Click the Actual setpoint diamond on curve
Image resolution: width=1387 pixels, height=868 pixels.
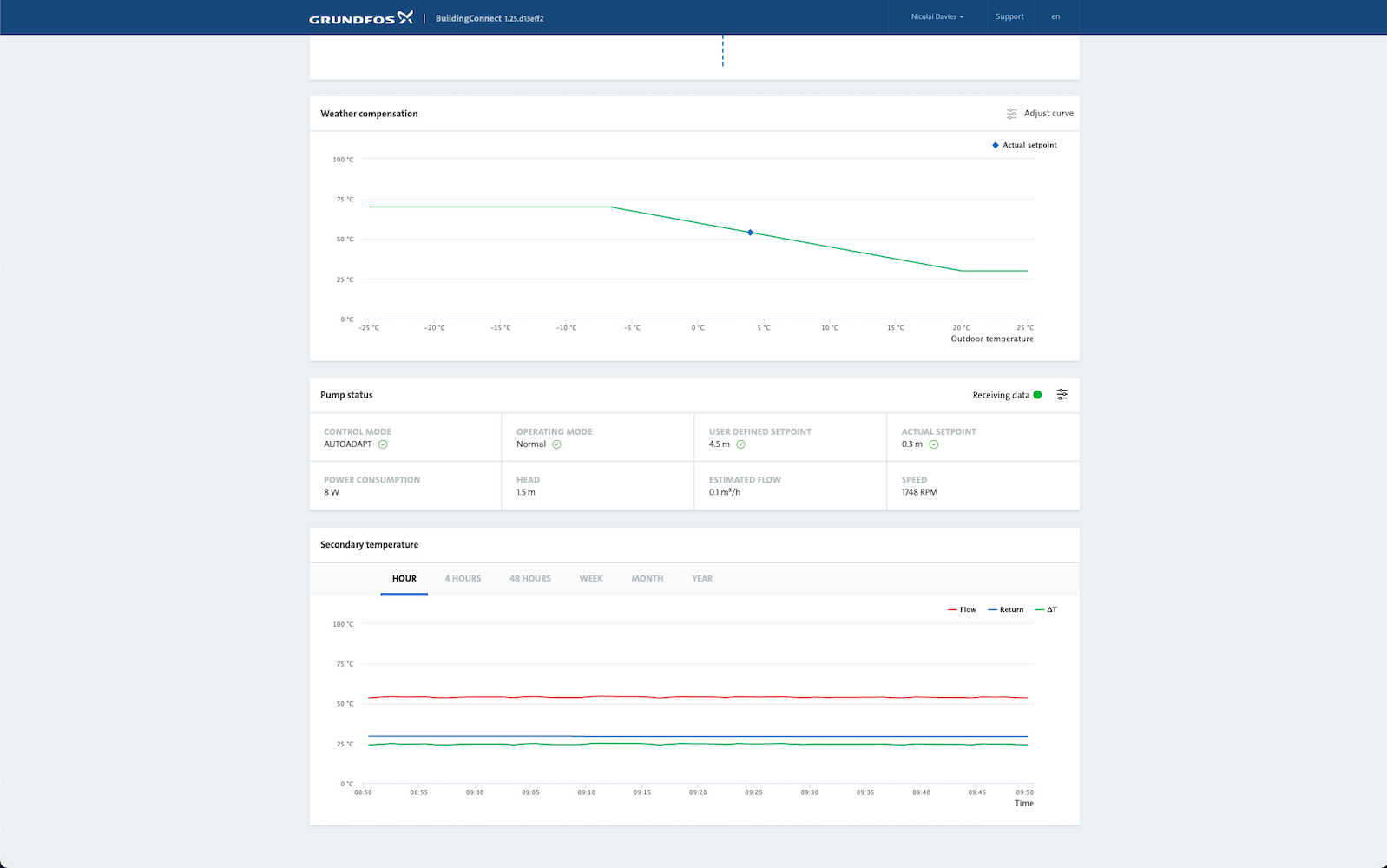751,233
